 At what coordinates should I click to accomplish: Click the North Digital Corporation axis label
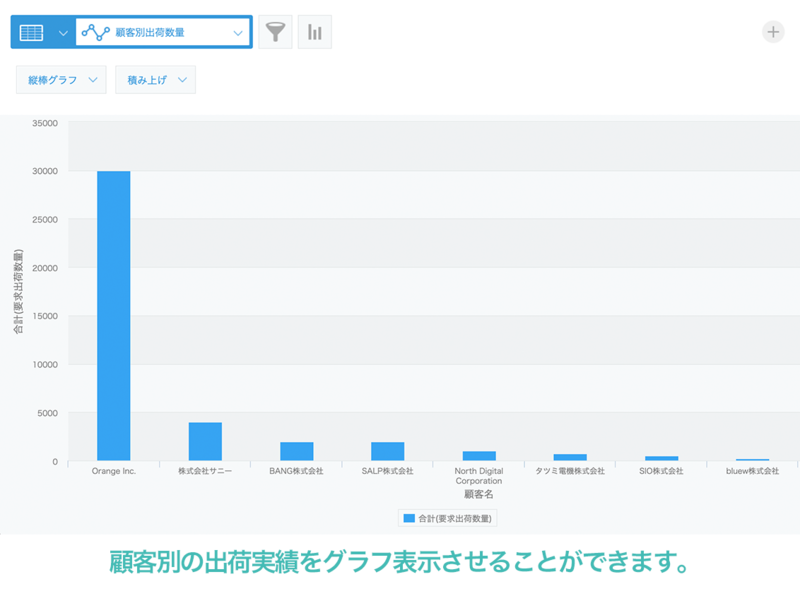coord(479,476)
